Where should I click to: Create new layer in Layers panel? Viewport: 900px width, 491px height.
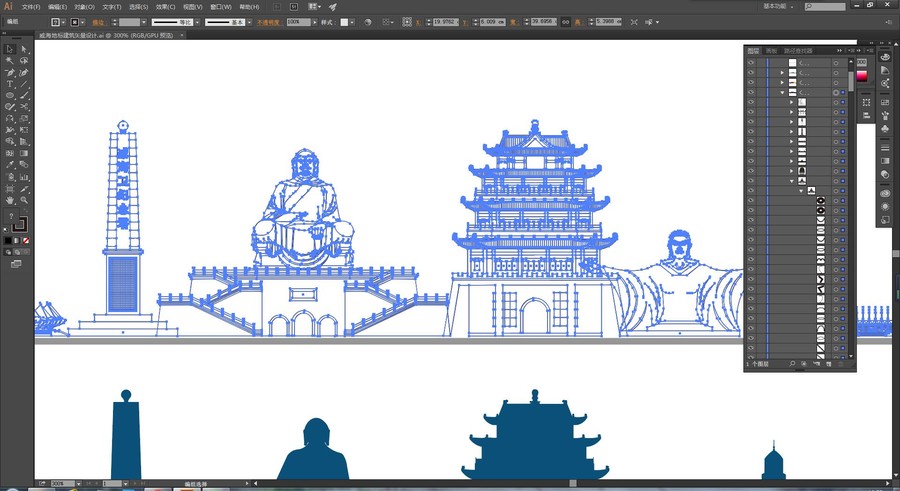click(x=828, y=364)
